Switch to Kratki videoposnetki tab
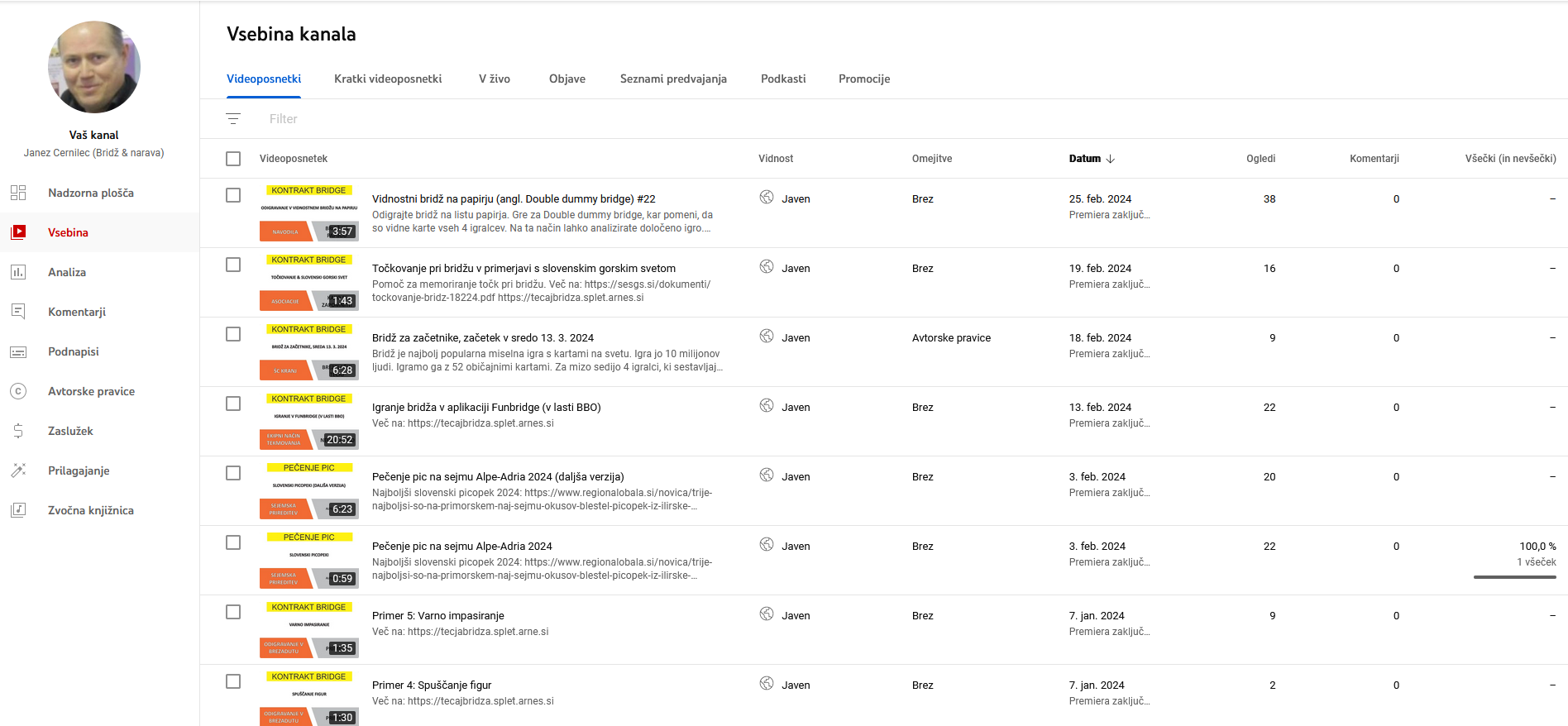This screenshot has height=726, width=1568. pos(388,79)
